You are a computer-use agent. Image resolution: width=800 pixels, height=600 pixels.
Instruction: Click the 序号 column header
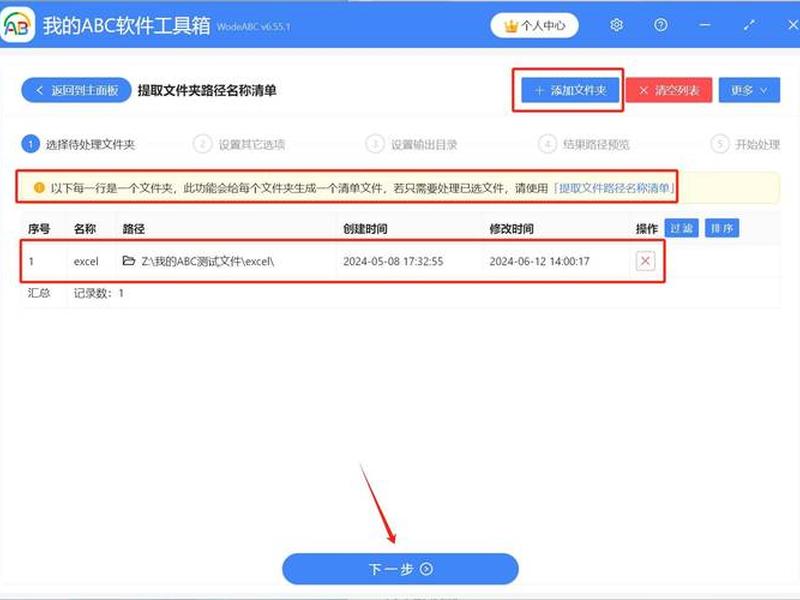(39, 229)
